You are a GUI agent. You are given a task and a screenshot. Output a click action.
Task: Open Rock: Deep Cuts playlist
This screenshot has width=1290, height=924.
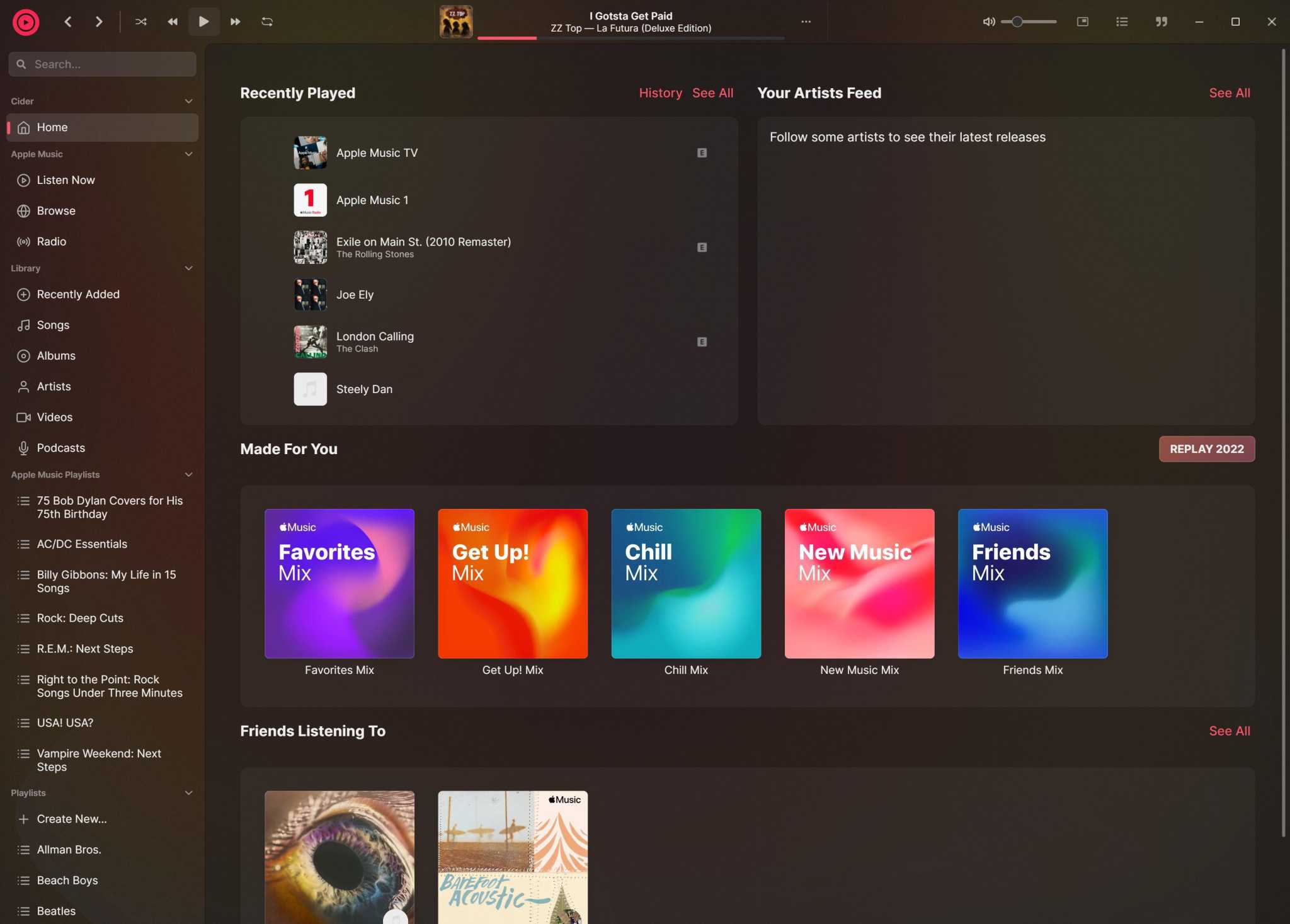click(102, 619)
